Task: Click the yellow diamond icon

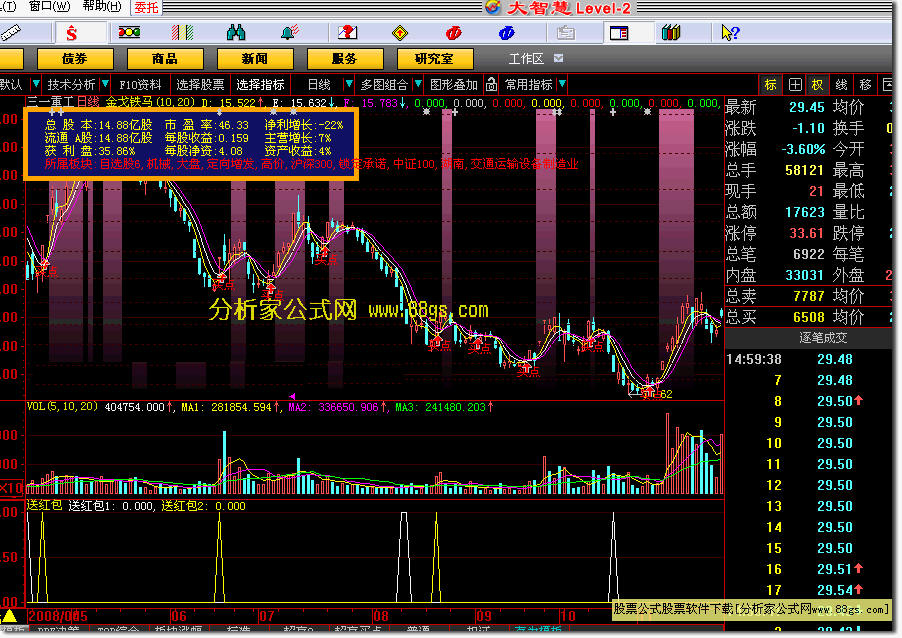Action: click(x=400, y=33)
